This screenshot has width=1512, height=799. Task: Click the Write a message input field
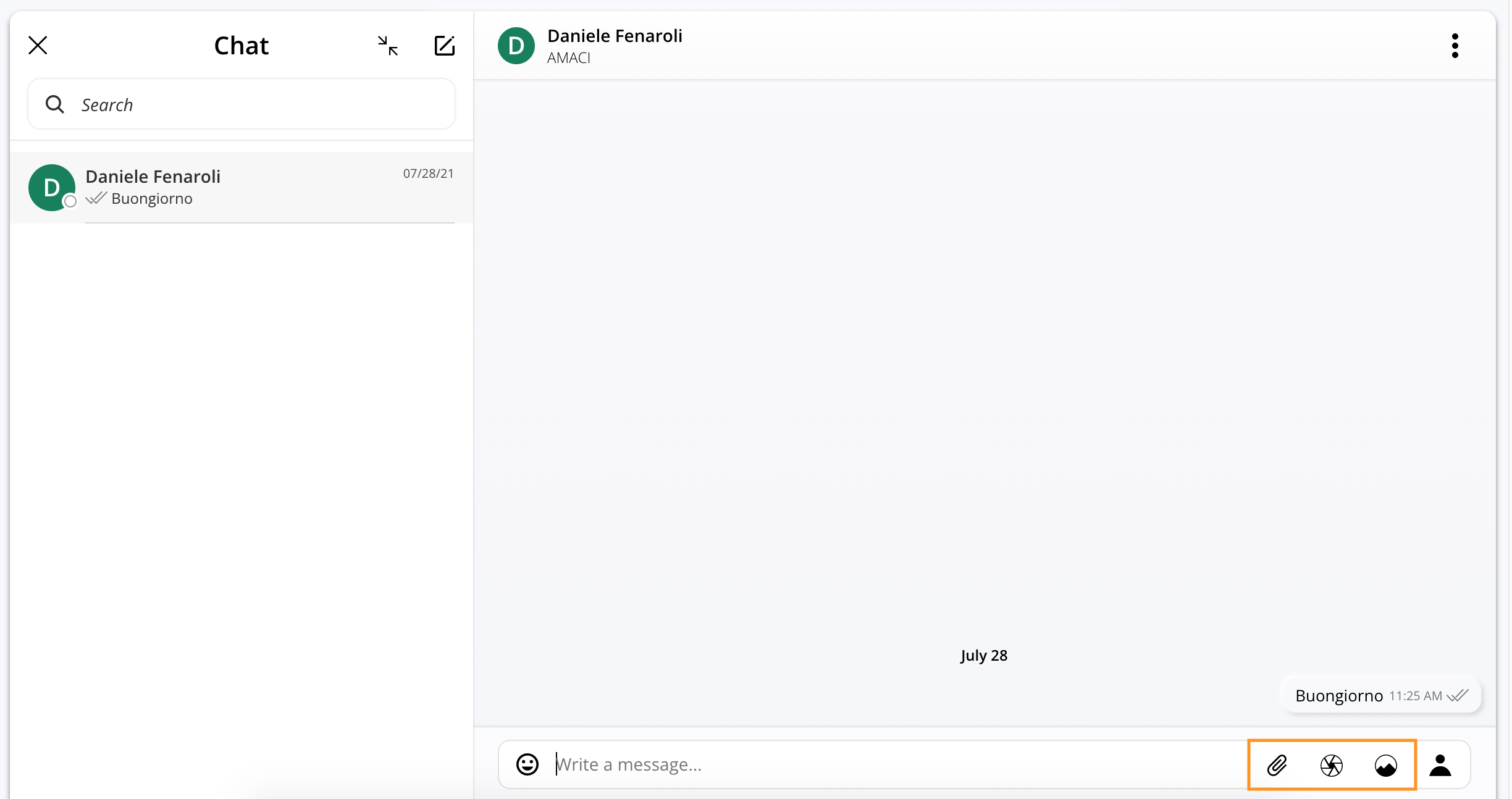(x=899, y=764)
